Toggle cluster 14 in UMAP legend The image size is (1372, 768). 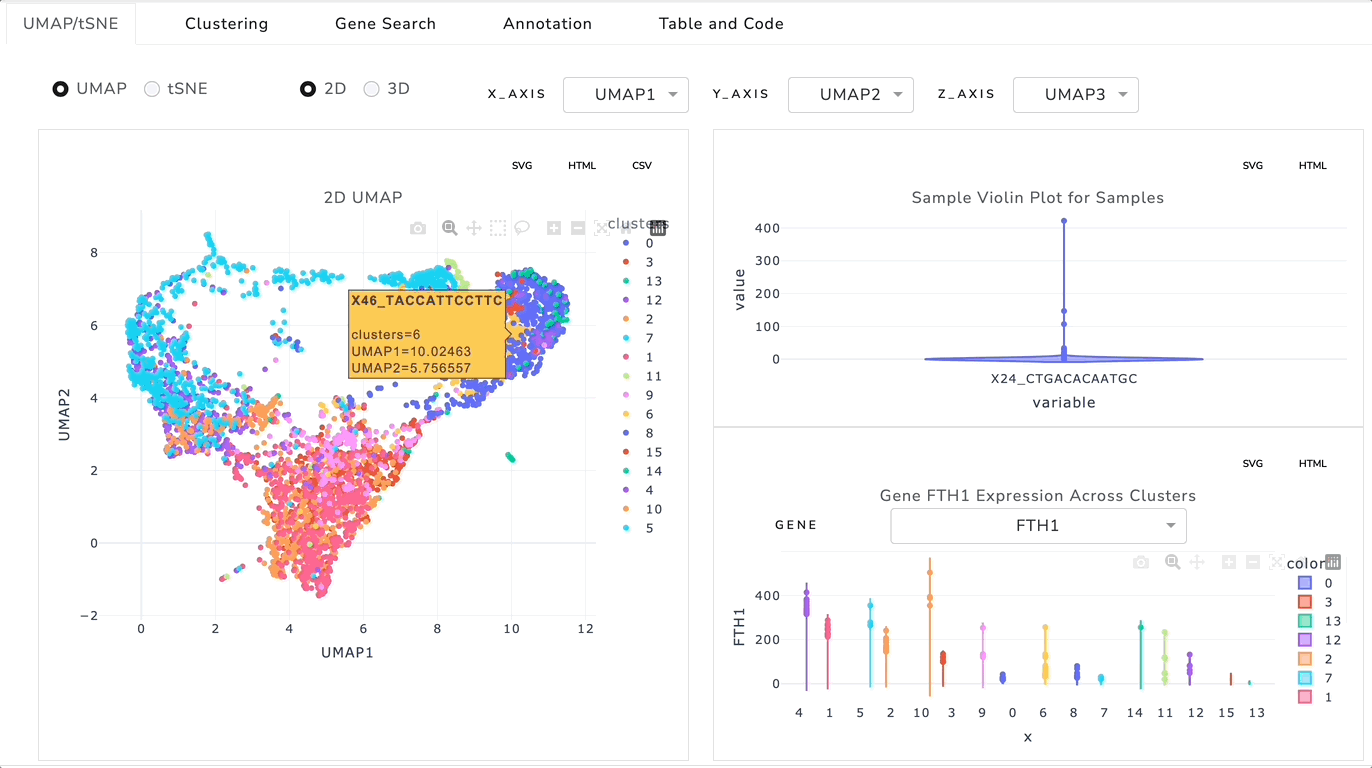tap(641, 471)
